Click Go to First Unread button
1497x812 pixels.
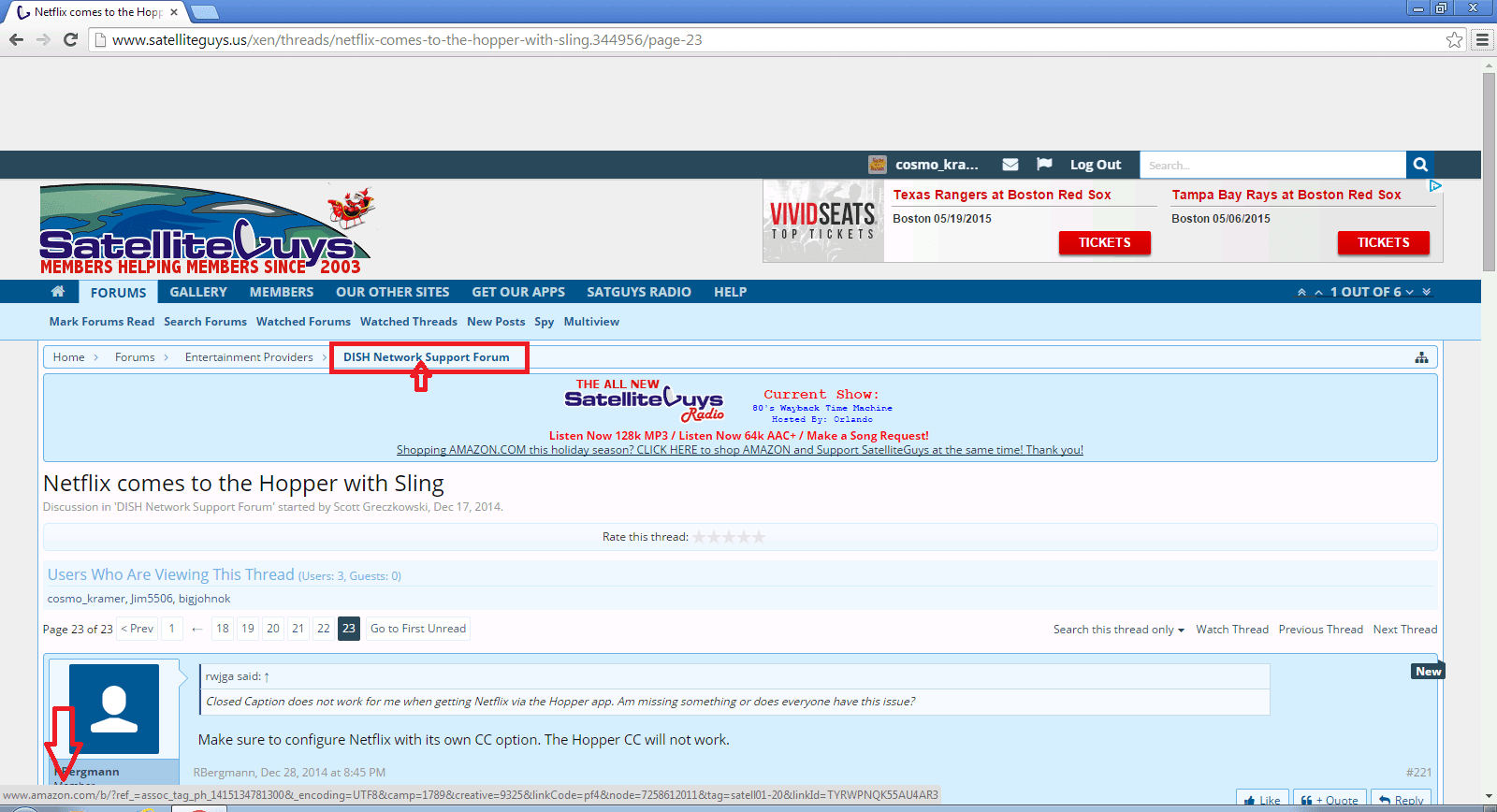[418, 629]
